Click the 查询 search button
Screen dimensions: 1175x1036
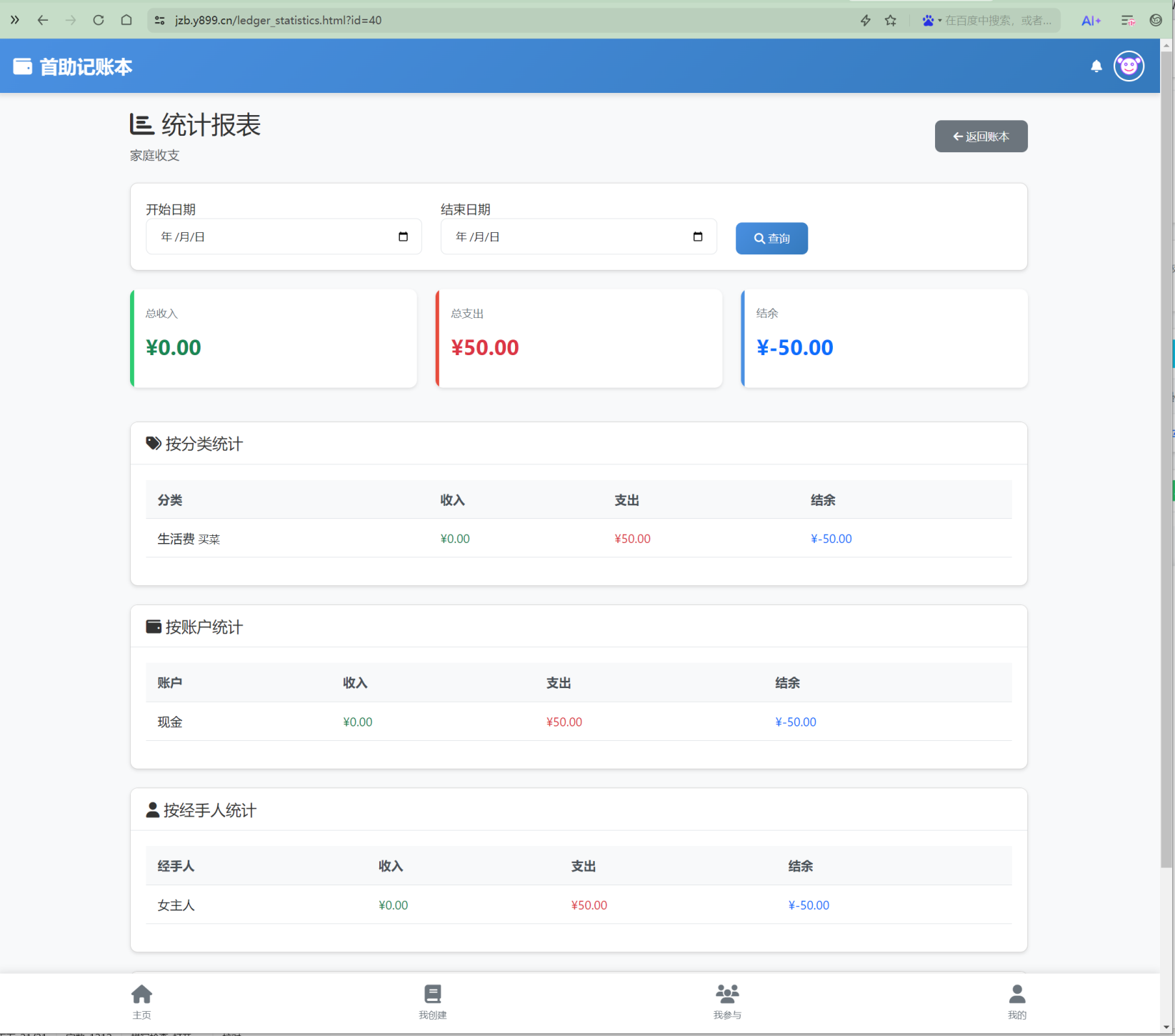tap(771, 238)
